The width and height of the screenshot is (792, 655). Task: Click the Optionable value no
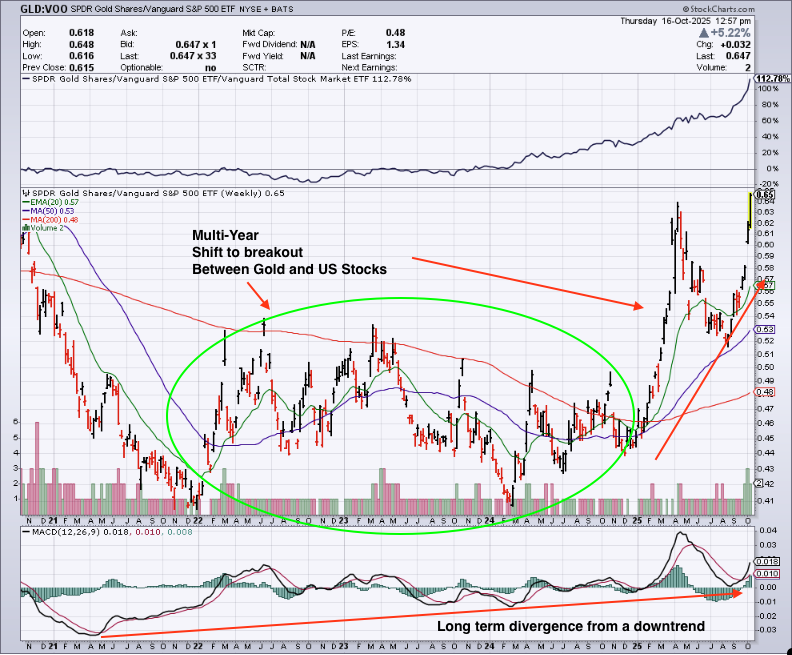tap(211, 68)
